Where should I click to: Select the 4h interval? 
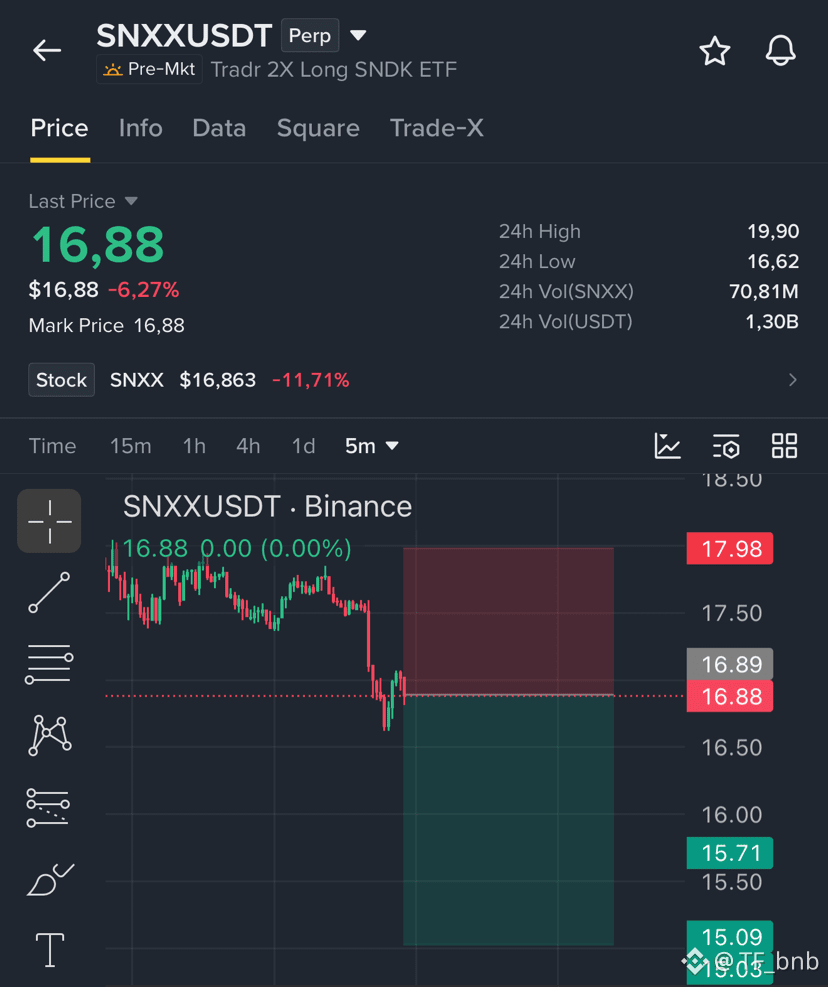pyautogui.click(x=248, y=446)
